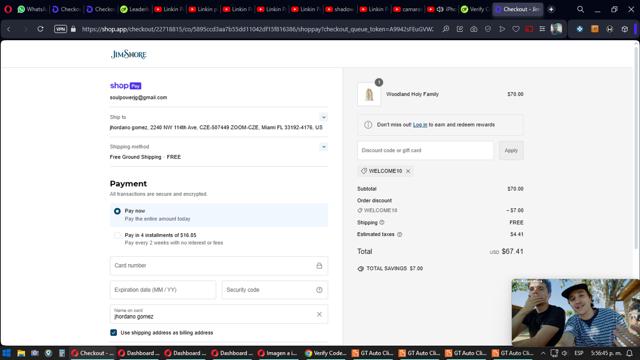The height and width of the screenshot is (360, 640).
Task: Select Pay in 4 installments option
Action: point(117,235)
